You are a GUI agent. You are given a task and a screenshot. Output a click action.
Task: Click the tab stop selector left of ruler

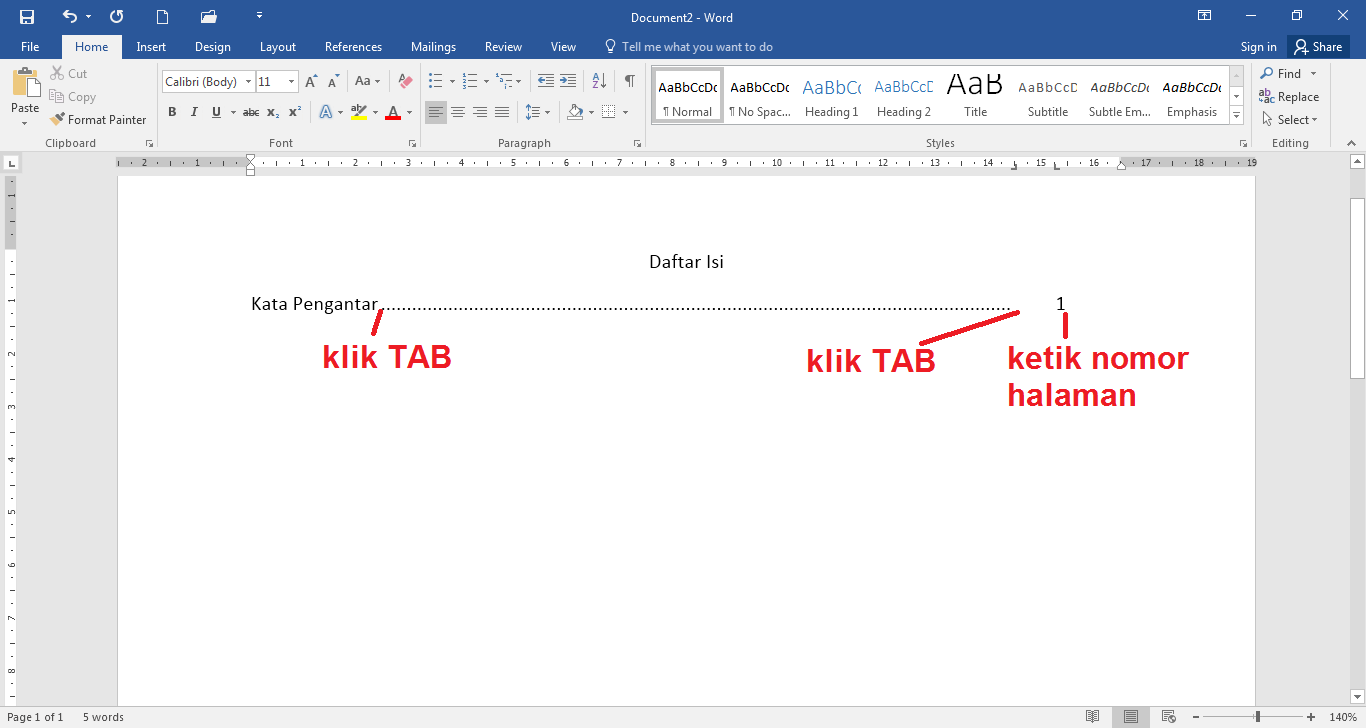pyautogui.click(x=11, y=162)
